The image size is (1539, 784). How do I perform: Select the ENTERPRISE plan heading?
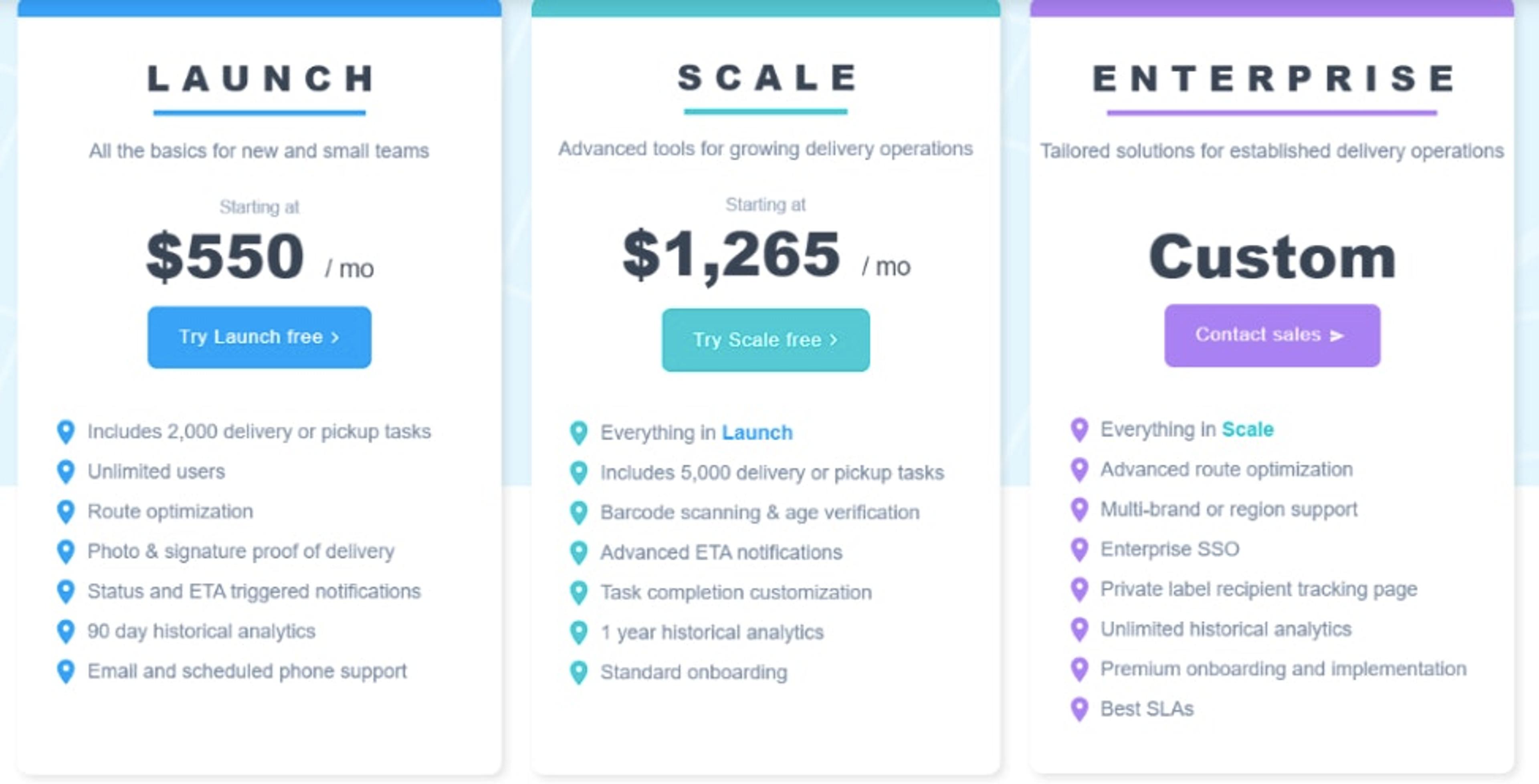tap(1272, 78)
